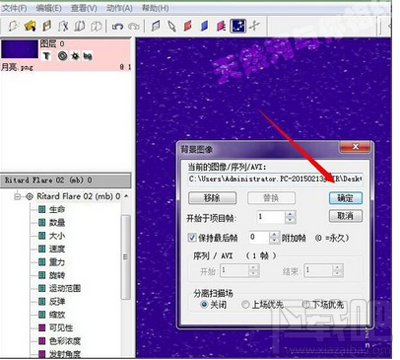Image resolution: width=400 pixels, height=360 pixels.
Task: Select the red deflector tool icon
Action: tap(188, 26)
